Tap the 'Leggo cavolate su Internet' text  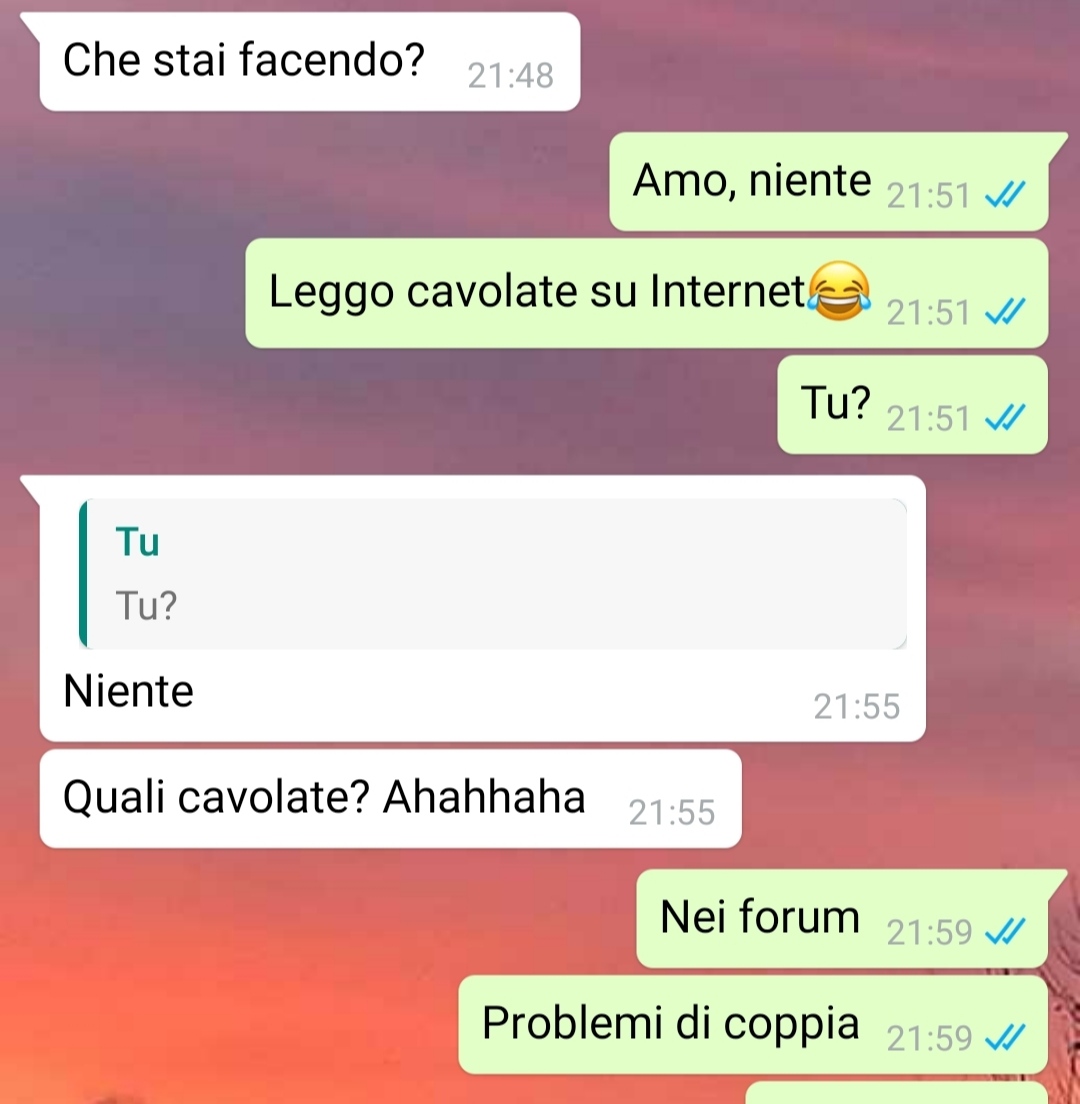click(537, 291)
